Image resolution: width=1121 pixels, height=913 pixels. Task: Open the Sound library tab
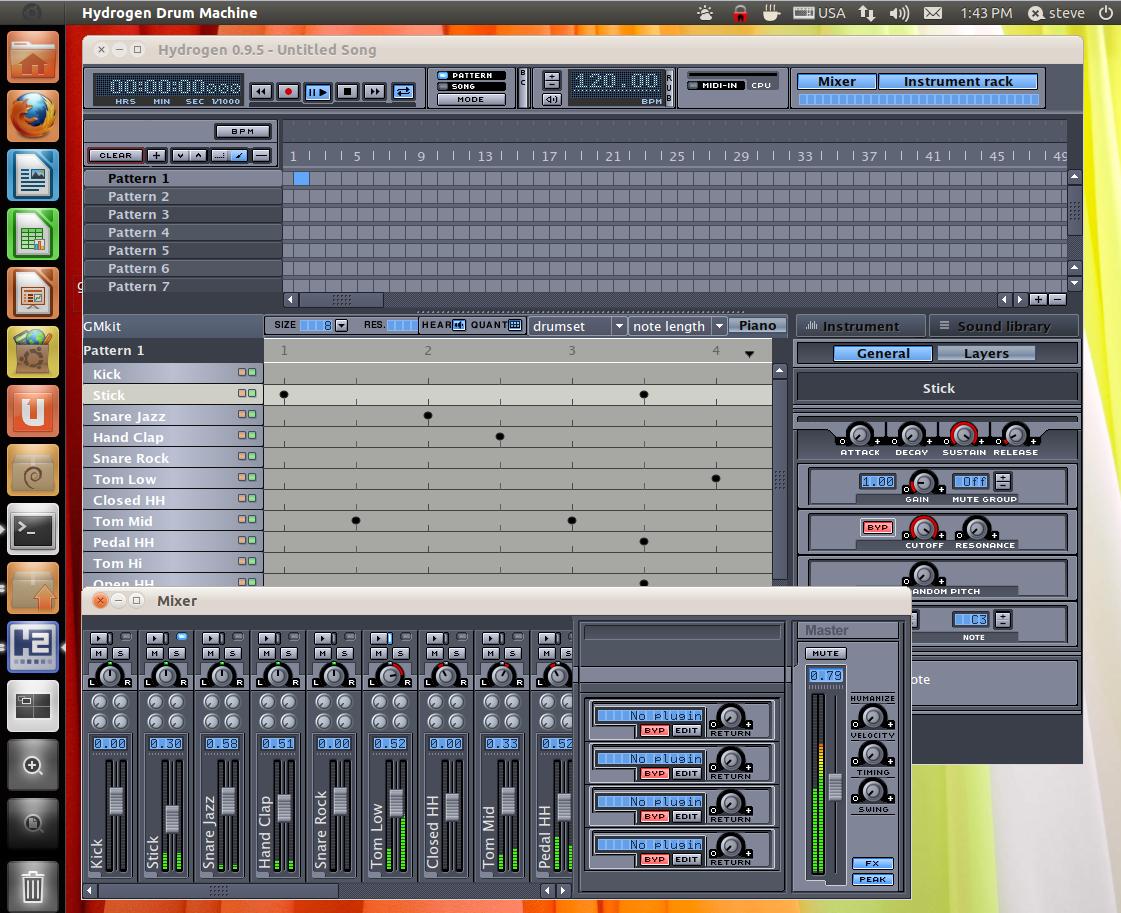coord(1003,326)
